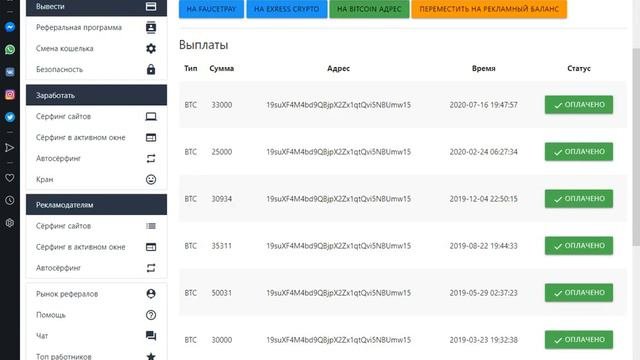Open Instagram in the browser sidebar
This screenshot has height=360, width=640.
coord(10,95)
